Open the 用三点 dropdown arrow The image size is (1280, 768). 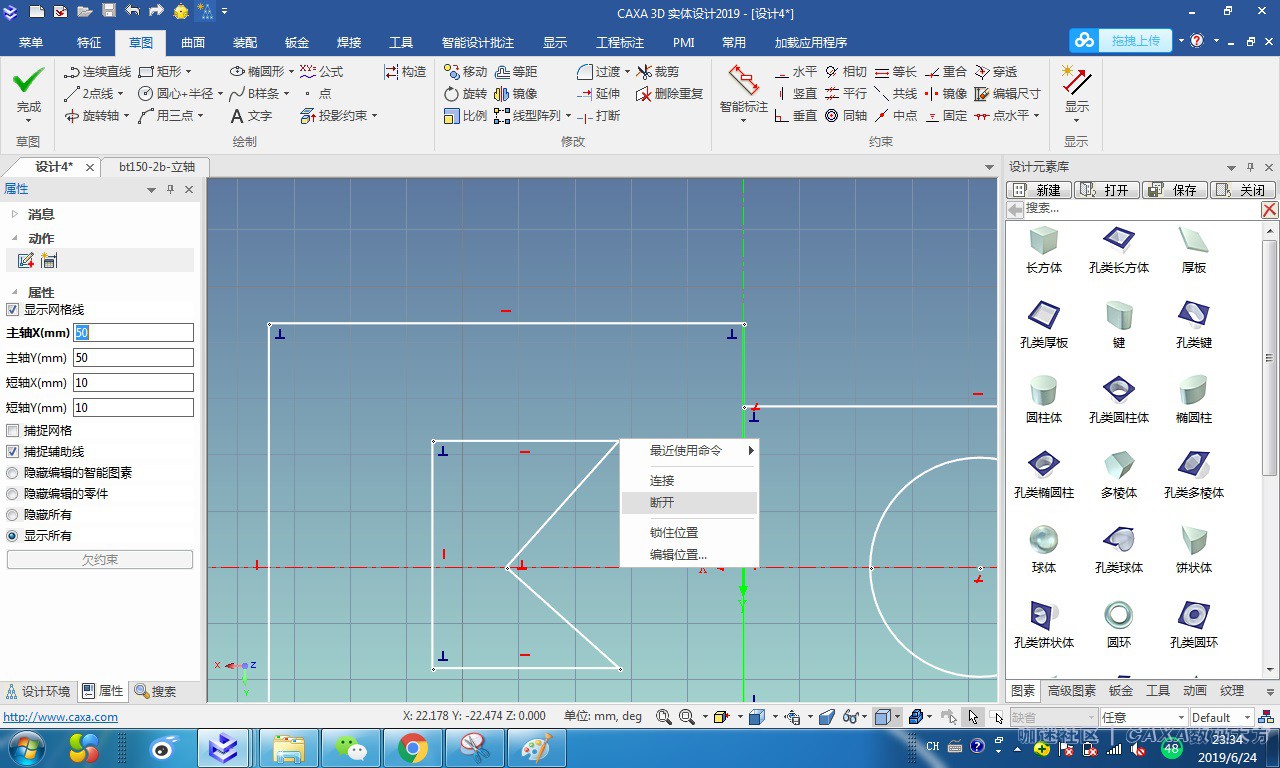click(200, 116)
